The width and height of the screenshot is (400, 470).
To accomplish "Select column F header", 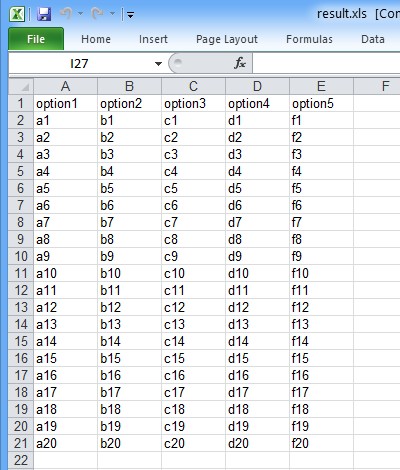I will pyautogui.click(x=377, y=86).
